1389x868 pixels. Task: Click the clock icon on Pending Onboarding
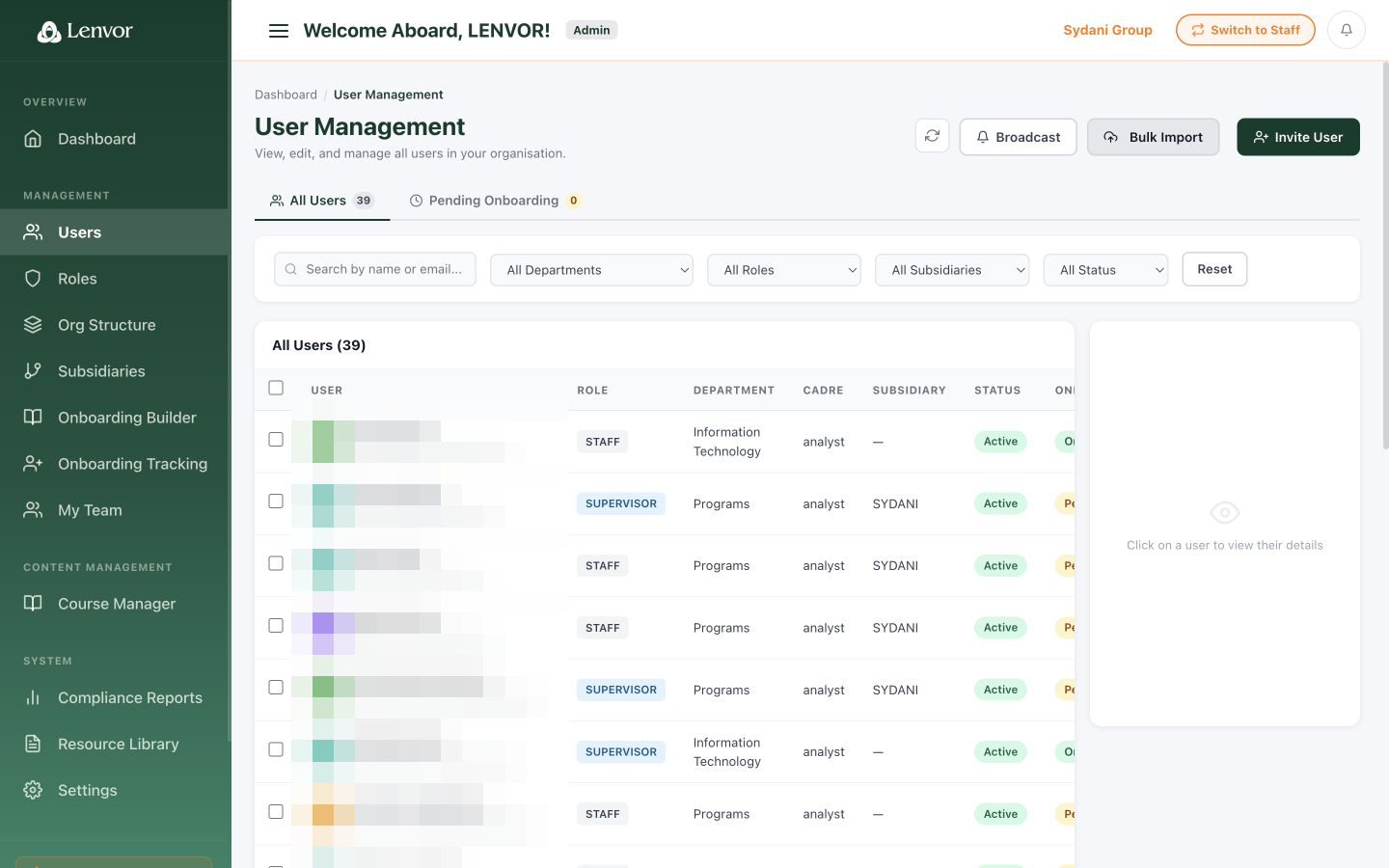tap(417, 201)
